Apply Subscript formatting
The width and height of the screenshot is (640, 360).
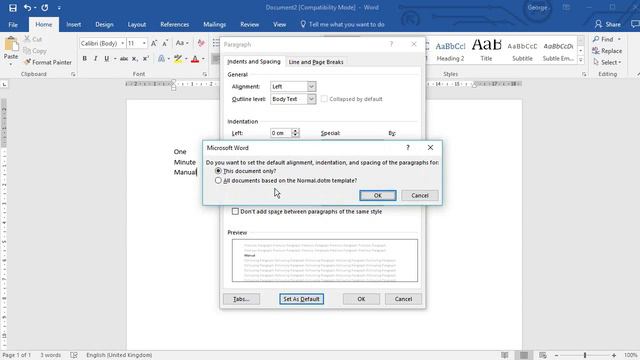tap(135, 59)
